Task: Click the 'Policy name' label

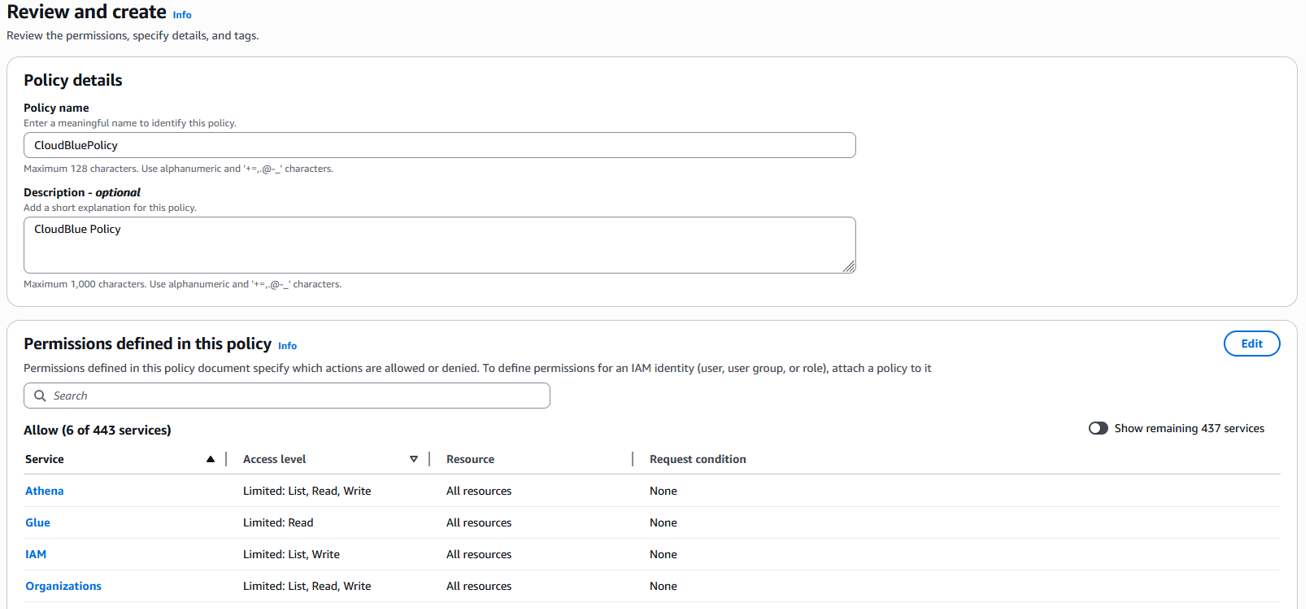Action: [56, 108]
